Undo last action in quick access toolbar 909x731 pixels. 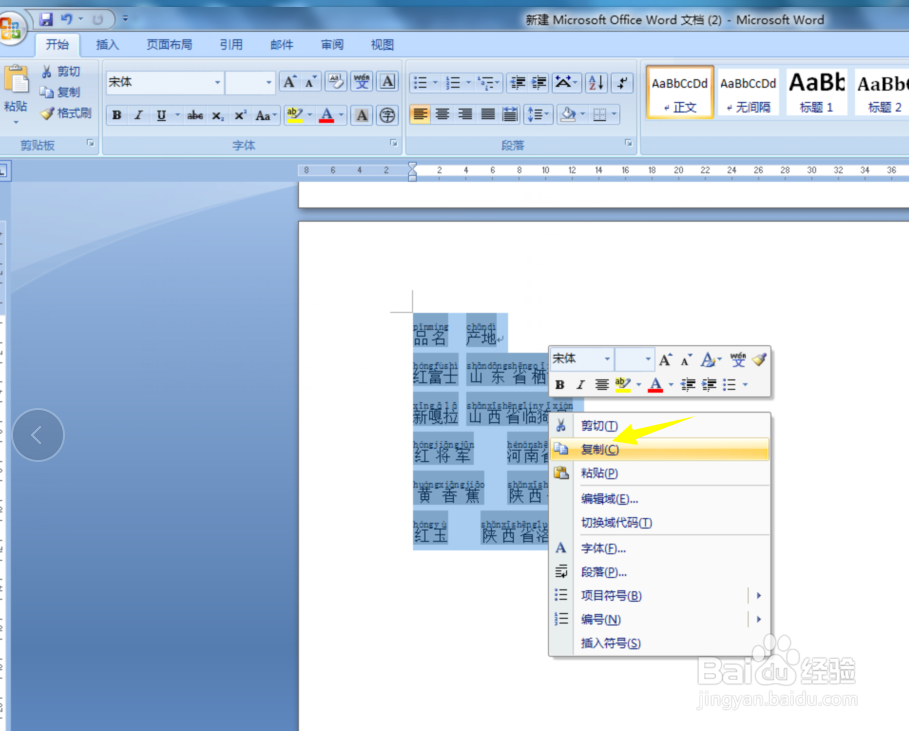tap(67, 19)
